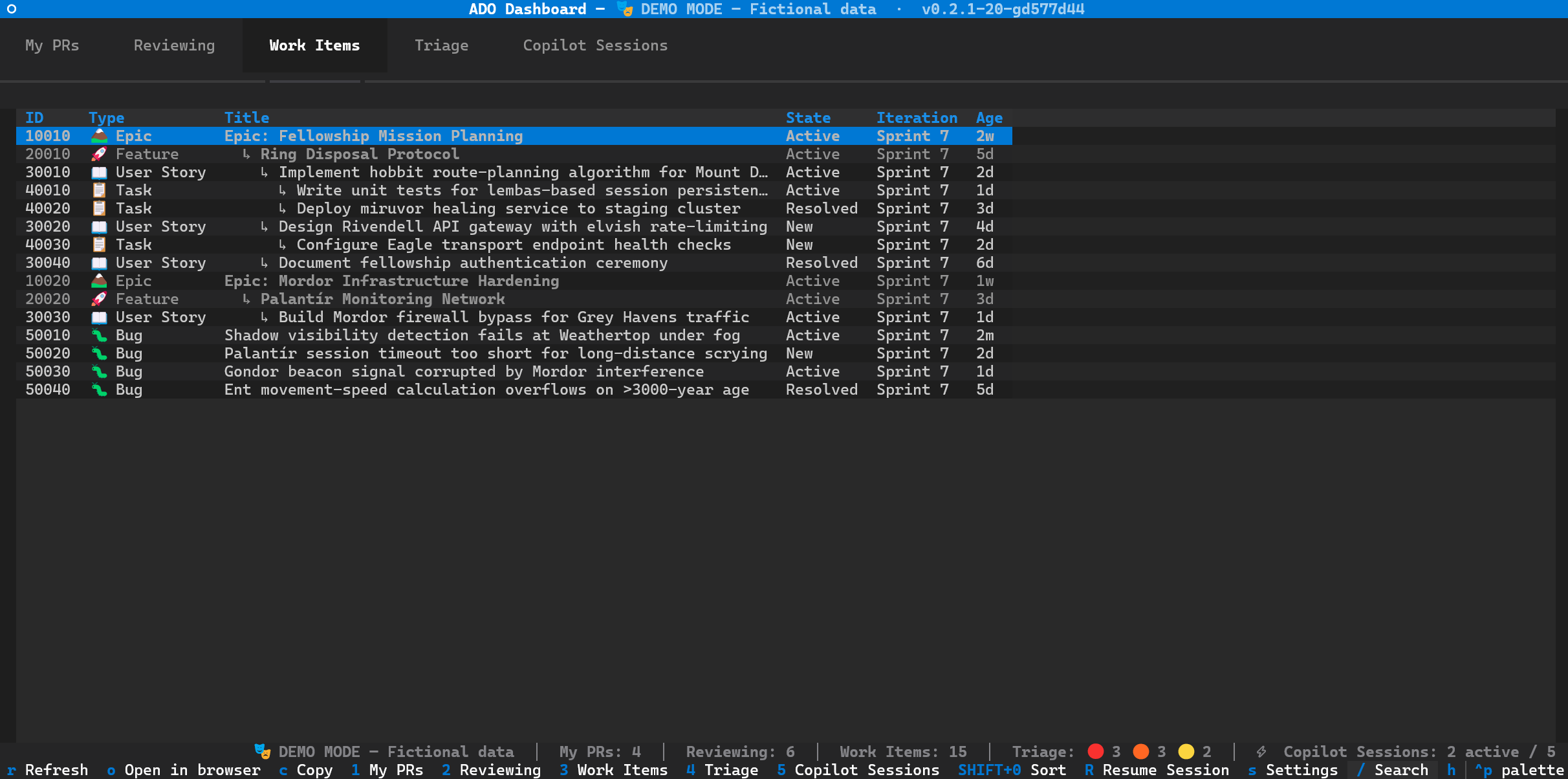Sort by the State column header

(808, 118)
